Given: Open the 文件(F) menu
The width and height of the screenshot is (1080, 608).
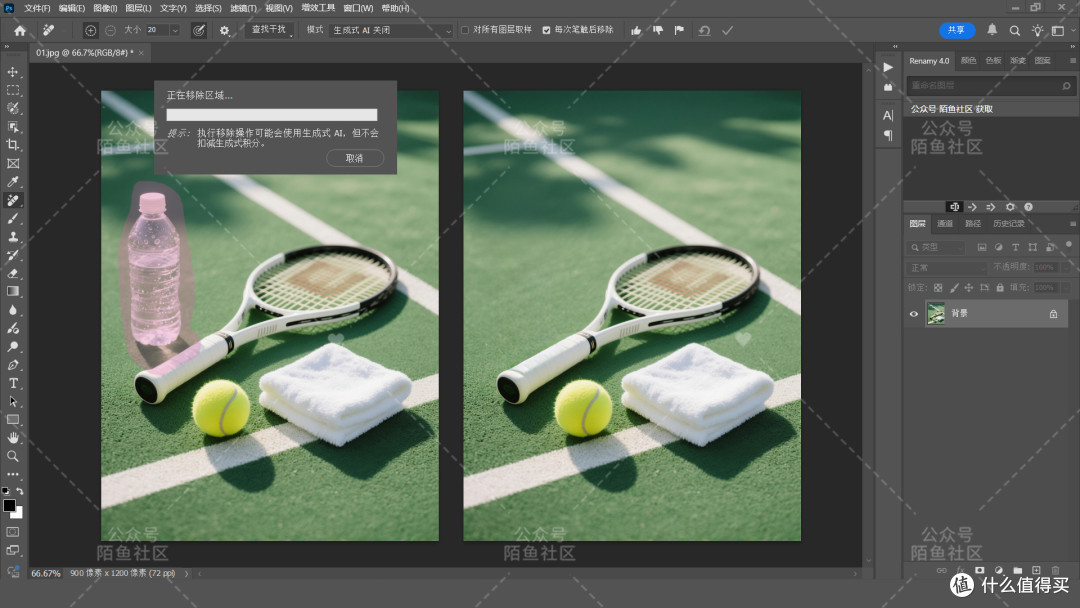Looking at the screenshot, I should (x=37, y=8).
